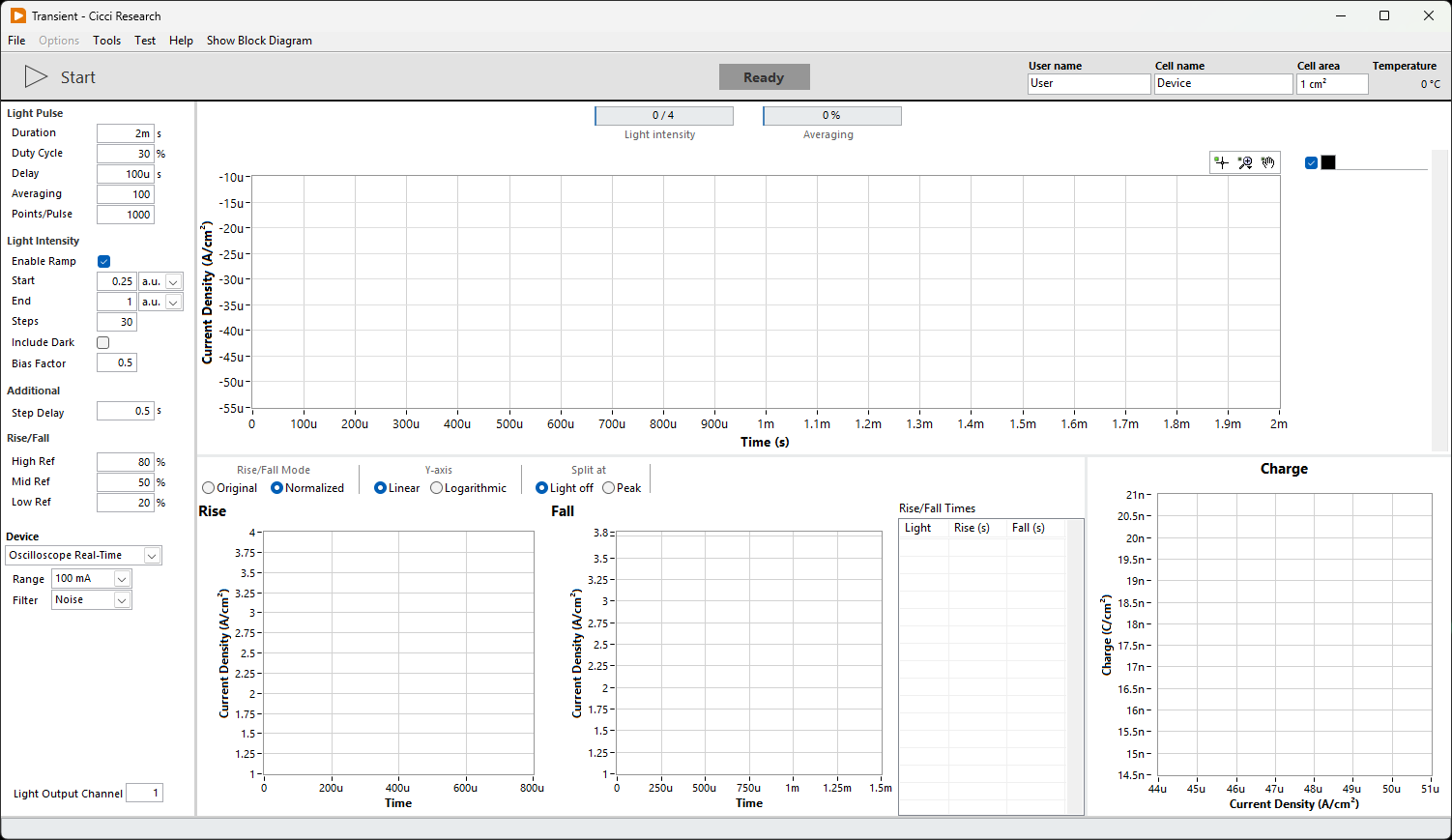Close the Transient window
1452x840 pixels.
point(1429,15)
